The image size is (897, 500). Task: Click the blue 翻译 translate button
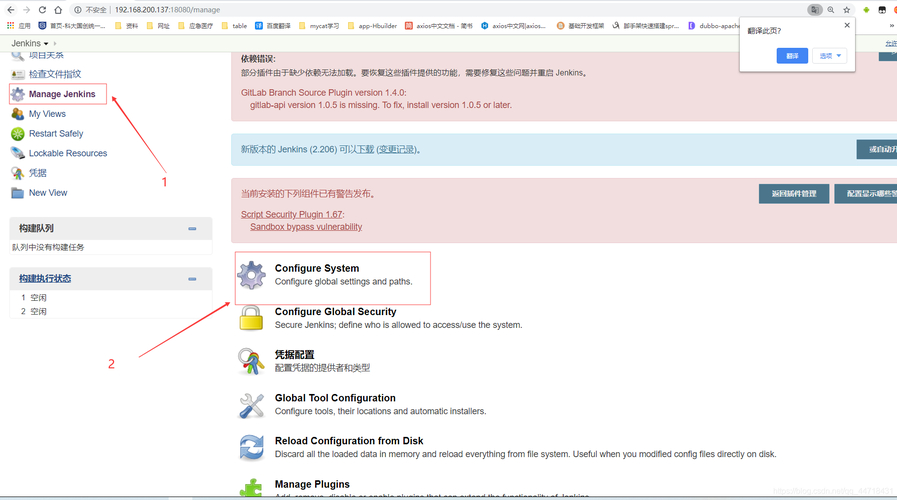pos(792,55)
